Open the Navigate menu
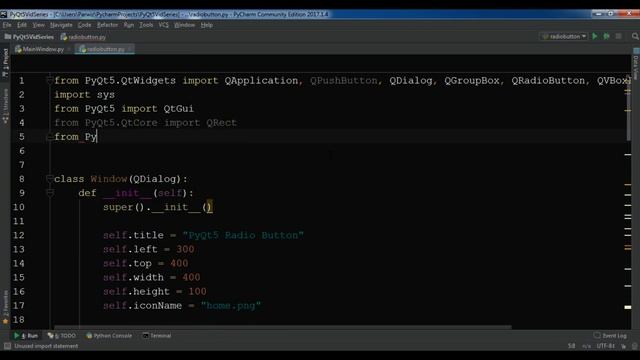The image size is (640, 360). click(x=61, y=25)
